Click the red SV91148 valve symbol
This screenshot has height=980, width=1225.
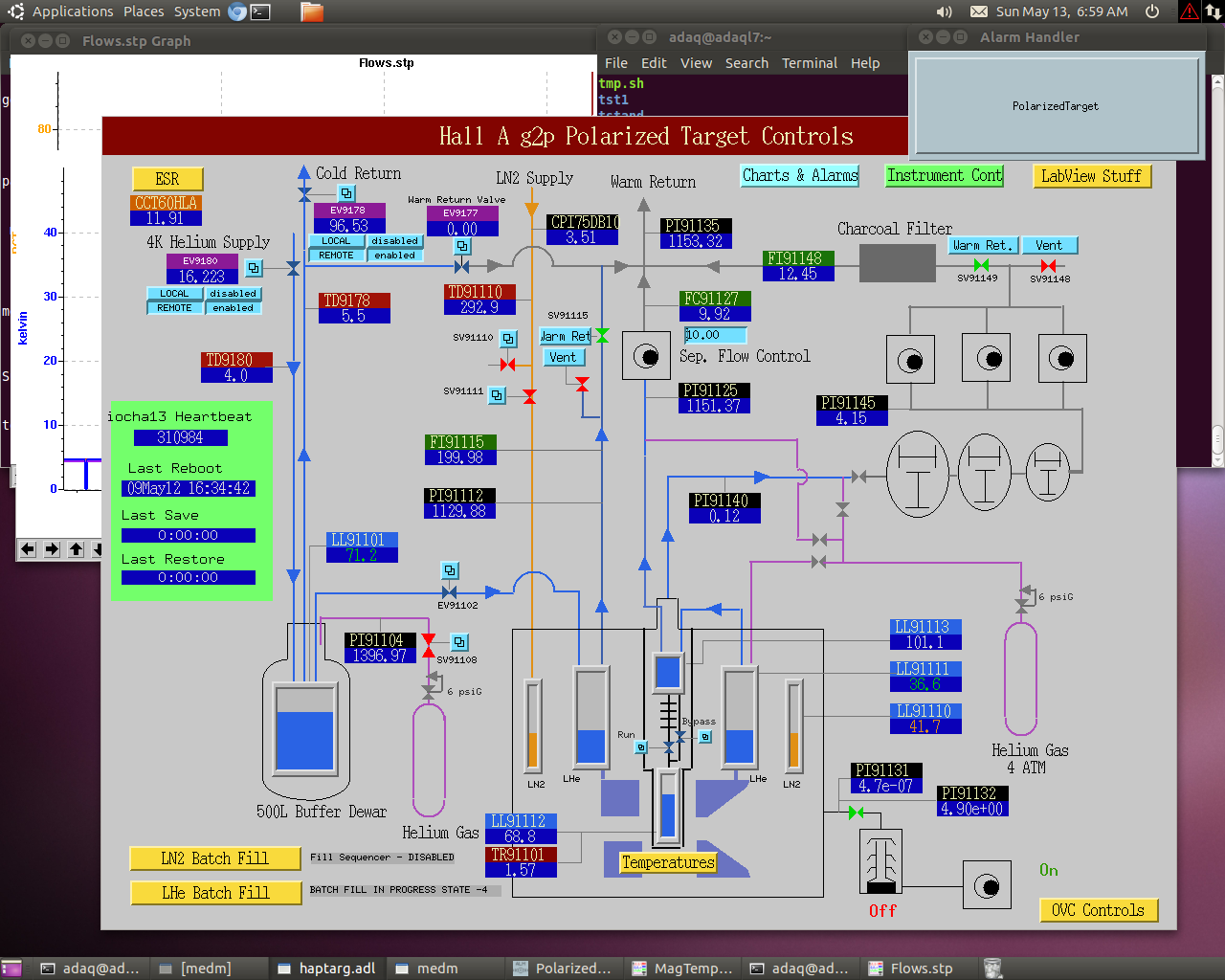coord(1048,265)
